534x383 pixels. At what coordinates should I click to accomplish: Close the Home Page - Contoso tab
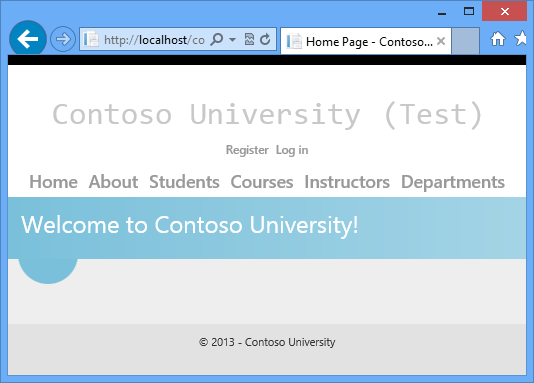[441, 41]
